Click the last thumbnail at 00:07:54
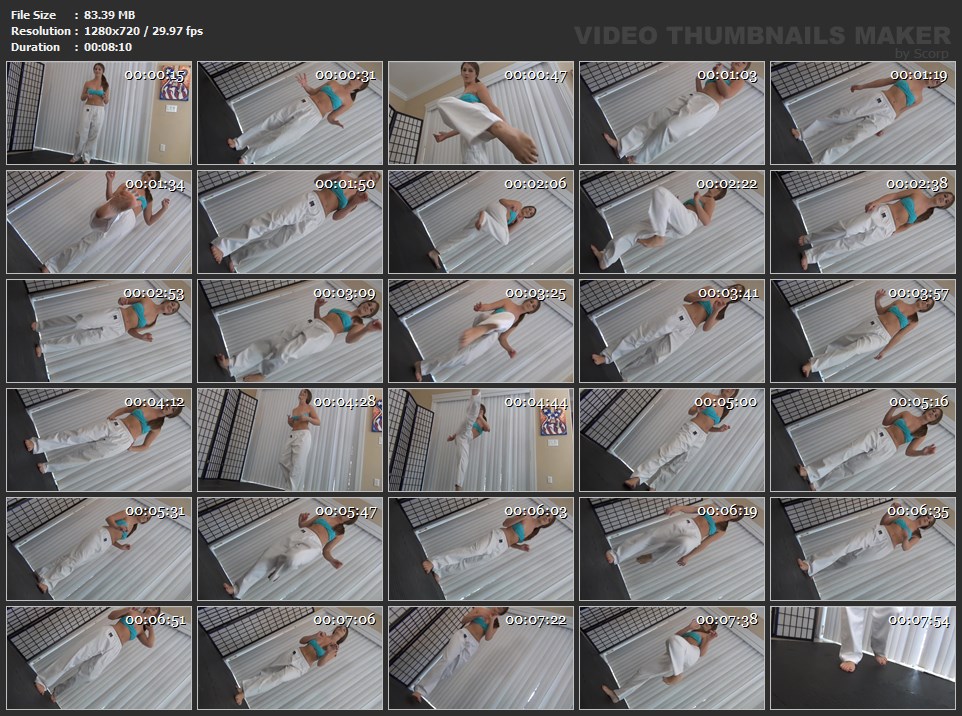Image resolution: width=962 pixels, height=716 pixels. [x=863, y=658]
